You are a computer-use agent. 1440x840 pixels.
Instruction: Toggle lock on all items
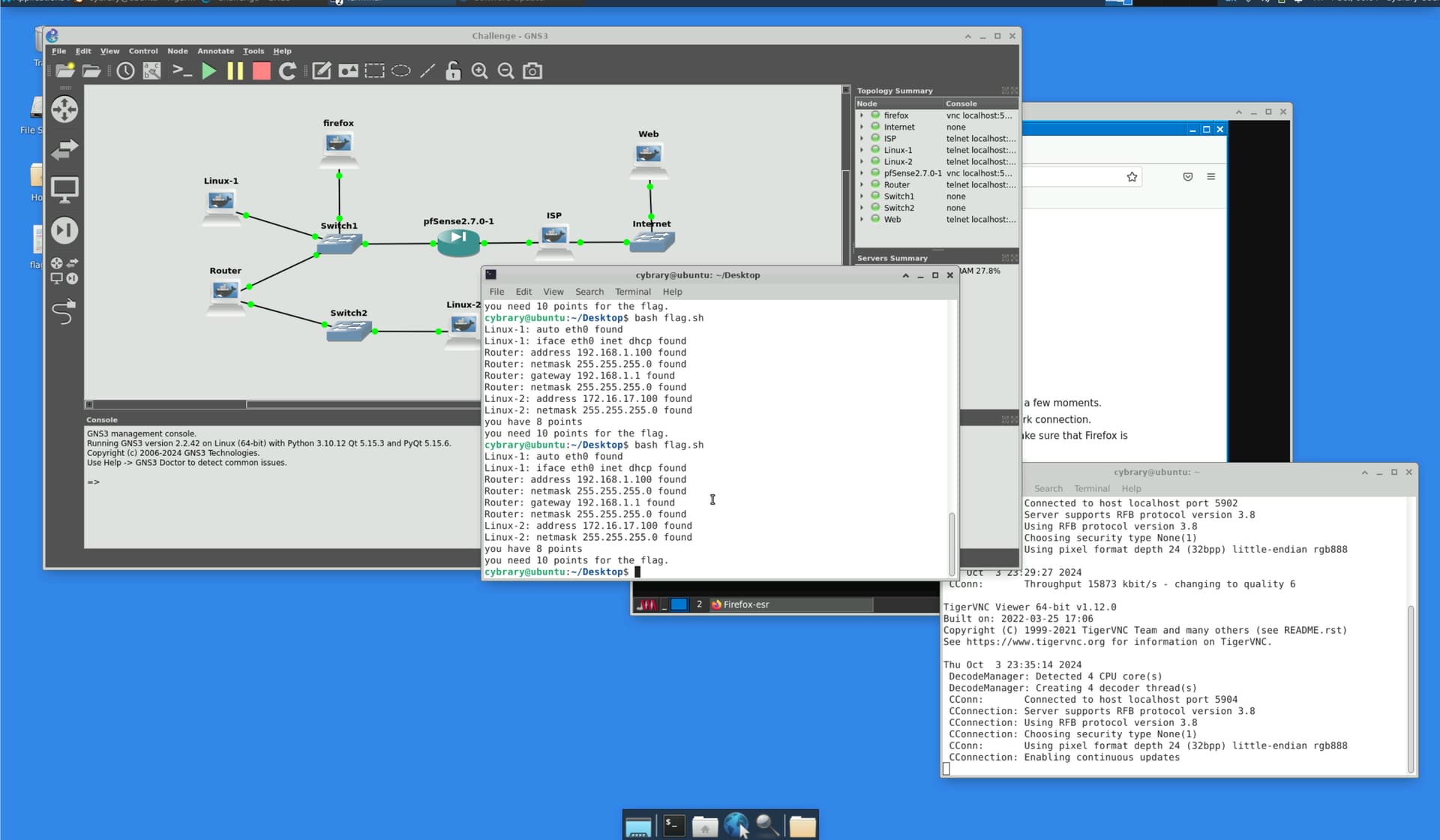click(x=453, y=71)
